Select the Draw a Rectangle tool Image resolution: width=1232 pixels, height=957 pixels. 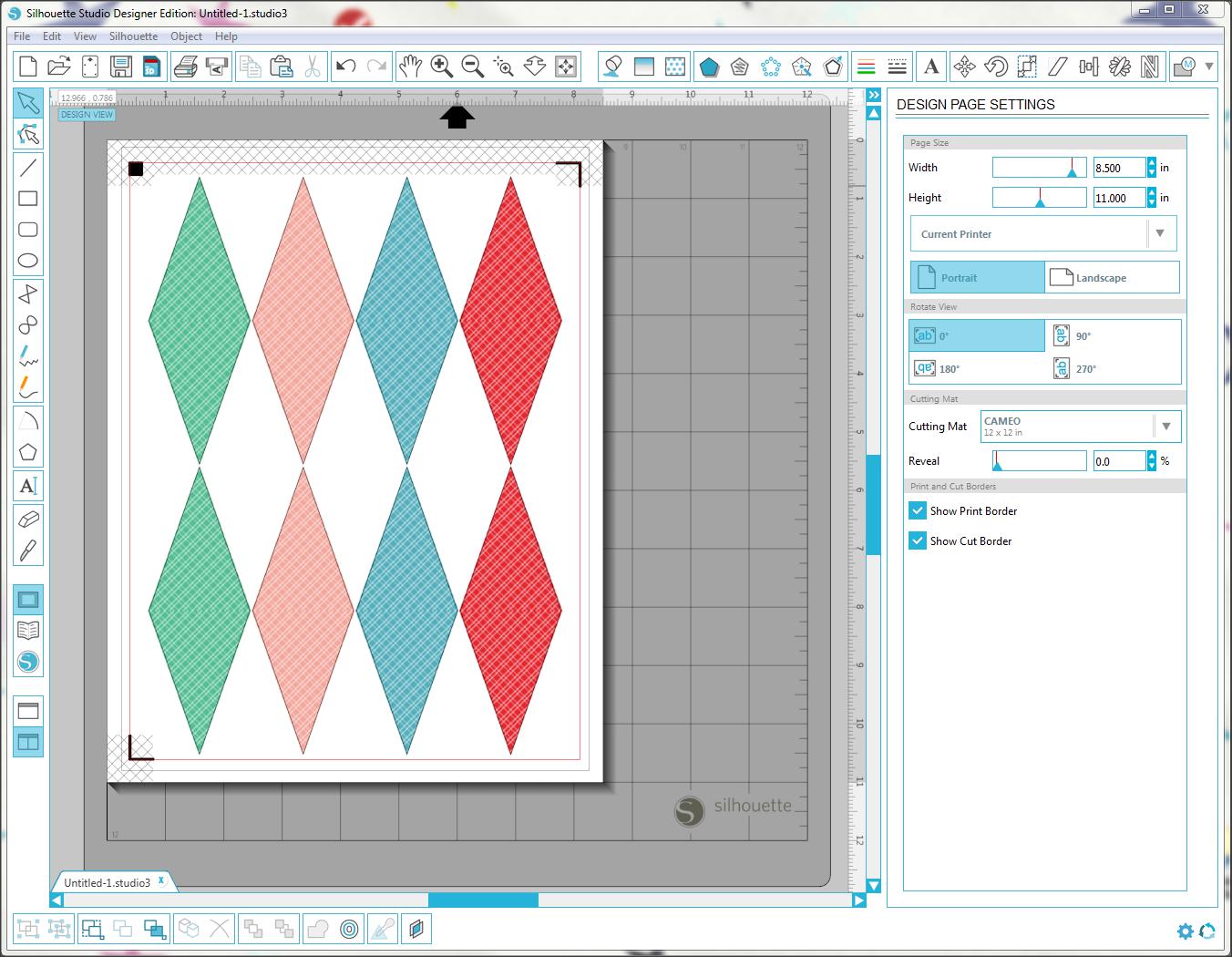click(28, 198)
